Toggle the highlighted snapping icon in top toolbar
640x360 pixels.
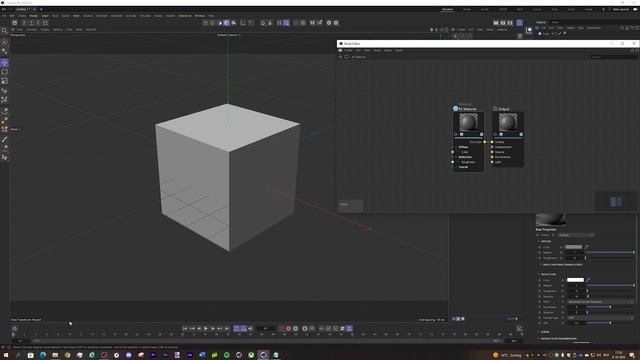pyautogui.click(x=287, y=23)
